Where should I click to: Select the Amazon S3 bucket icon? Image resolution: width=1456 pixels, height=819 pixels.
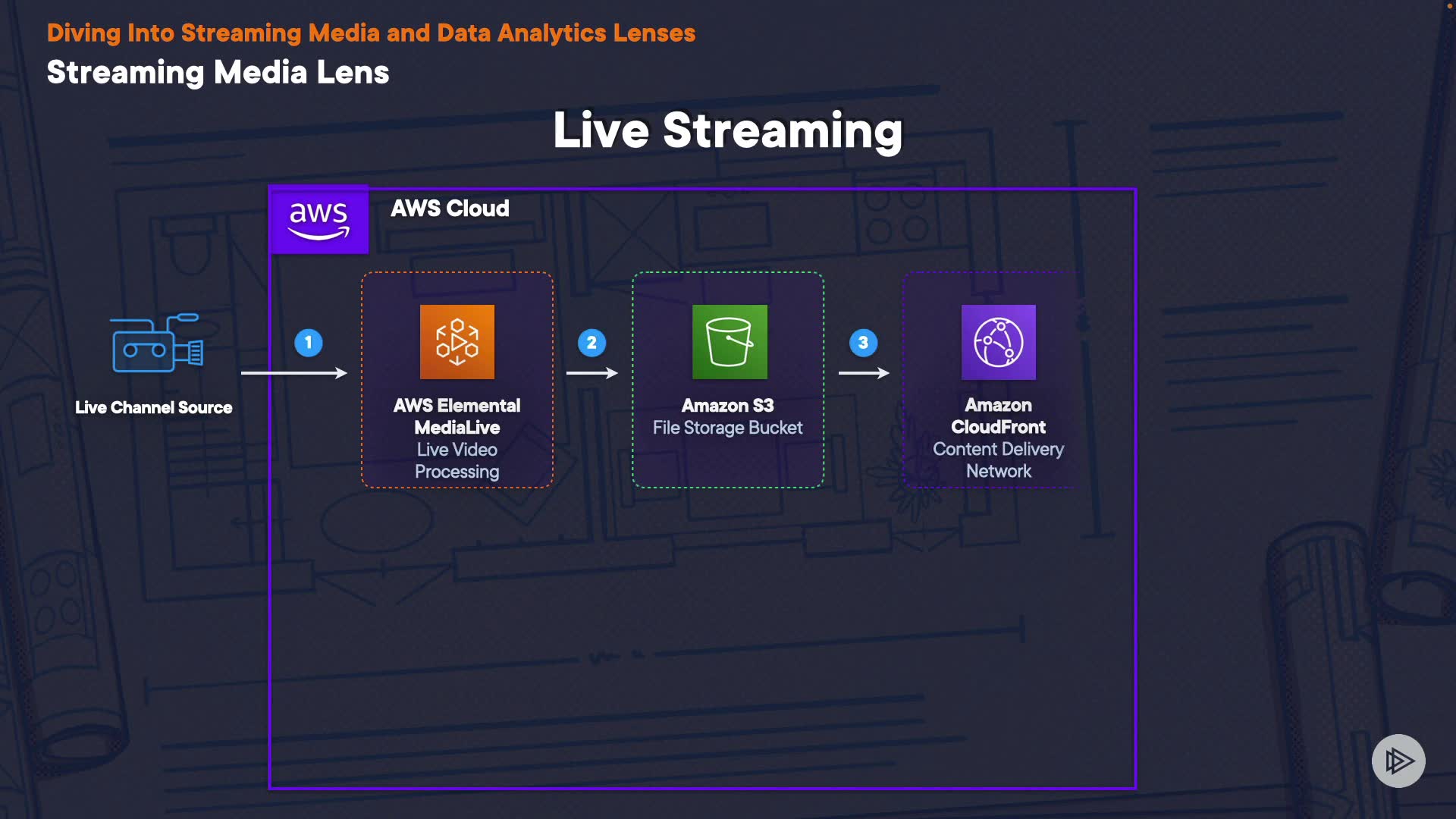coord(730,342)
